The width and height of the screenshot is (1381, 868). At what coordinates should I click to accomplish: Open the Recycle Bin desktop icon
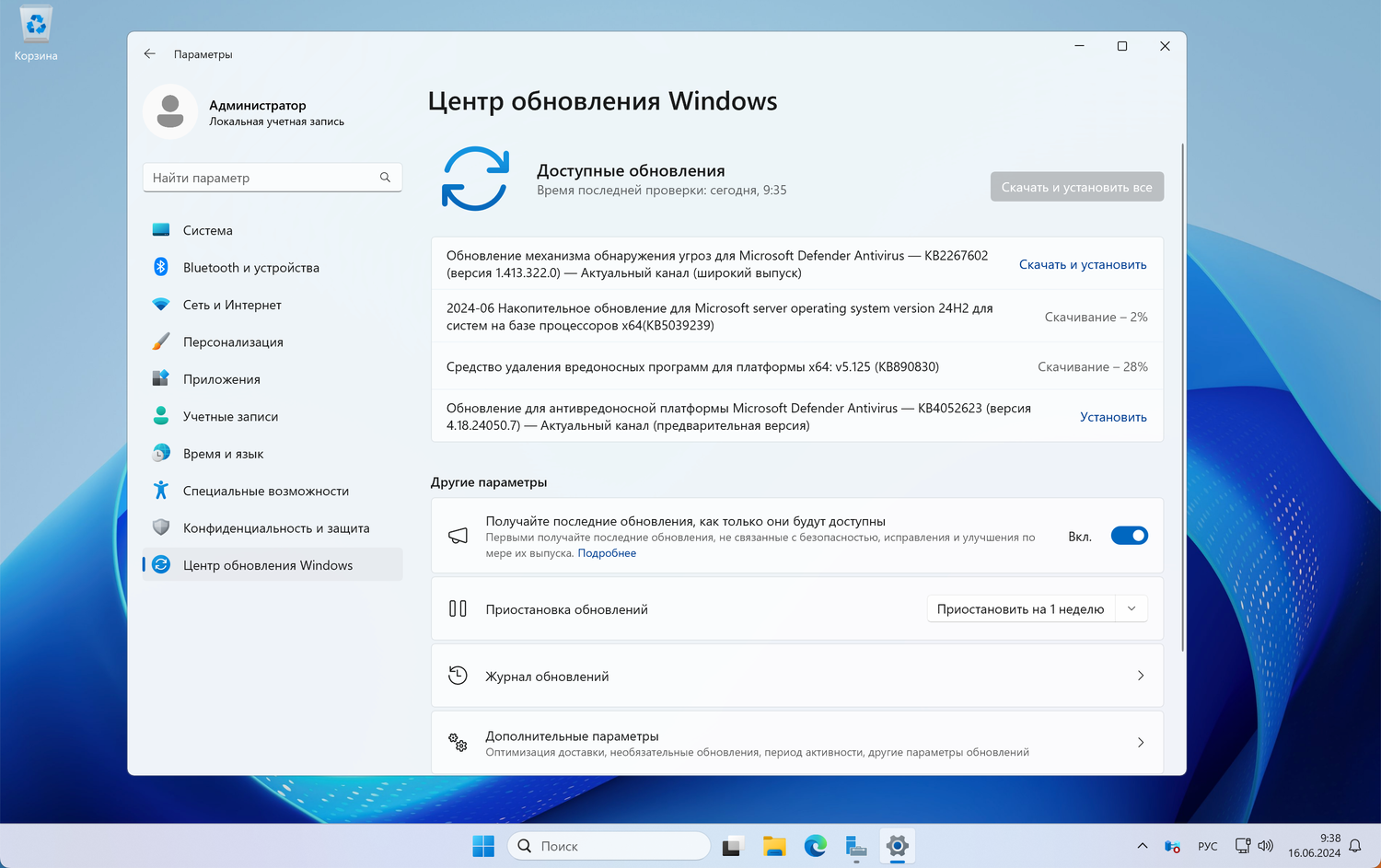click(x=36, y=34)
